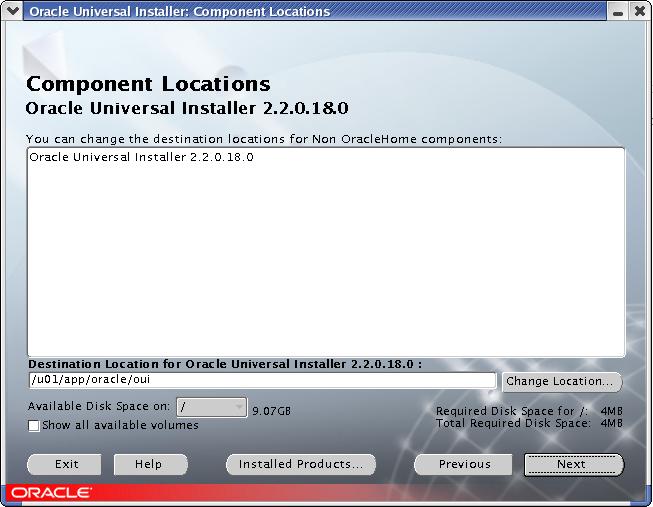Select Oracle Universal Installer 2.2.0.18.0 list entry
Screen dimensions: 653x507
coord(141,158)
